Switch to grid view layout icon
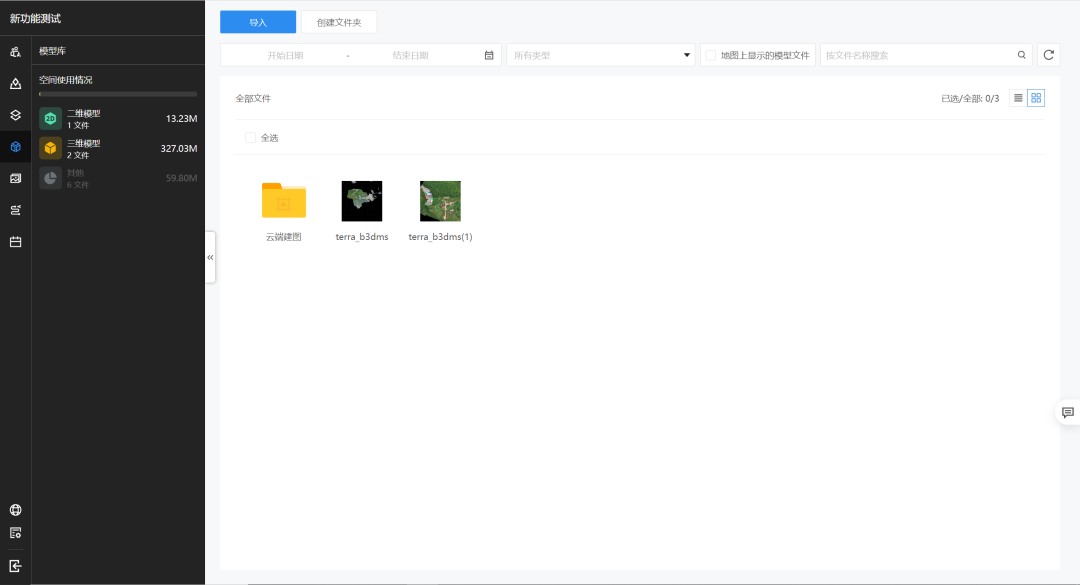Screen dimensions: 1080x585 tap(1036, 98)
